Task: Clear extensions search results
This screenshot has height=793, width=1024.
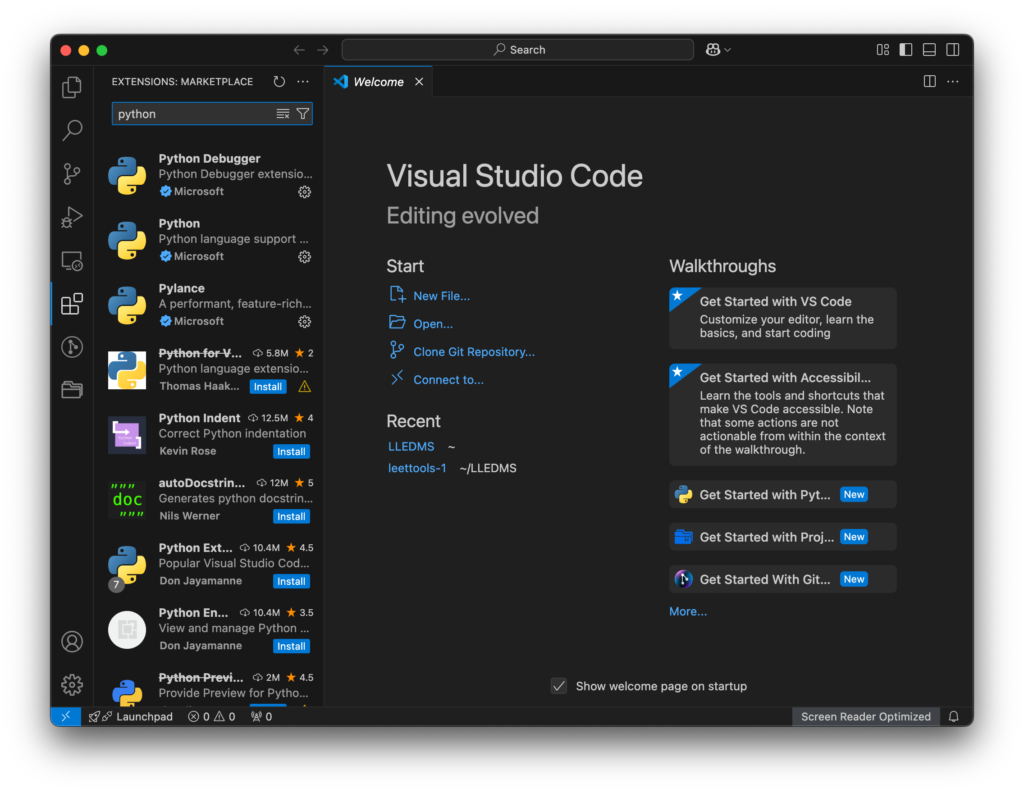Action: (283, 114)
